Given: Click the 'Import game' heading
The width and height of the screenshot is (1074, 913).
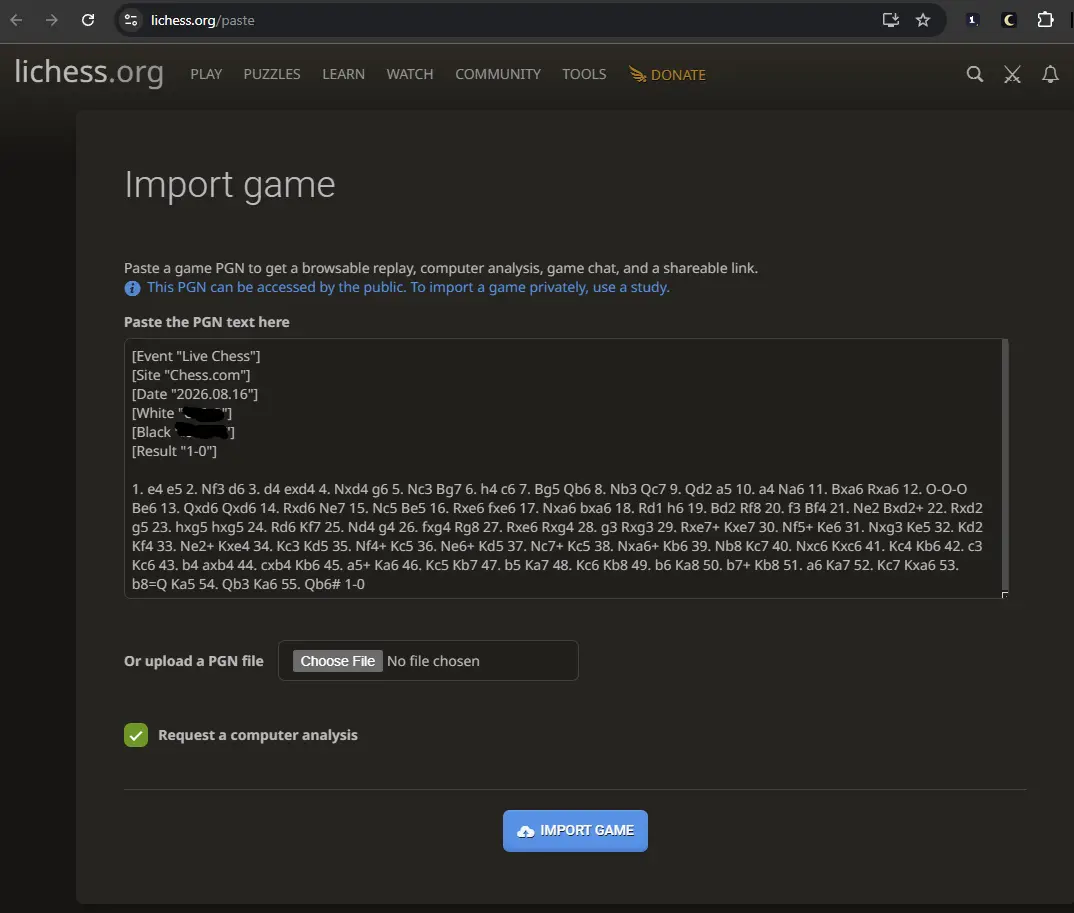Looking at the screenshot, I should click(x=229, y=185).
